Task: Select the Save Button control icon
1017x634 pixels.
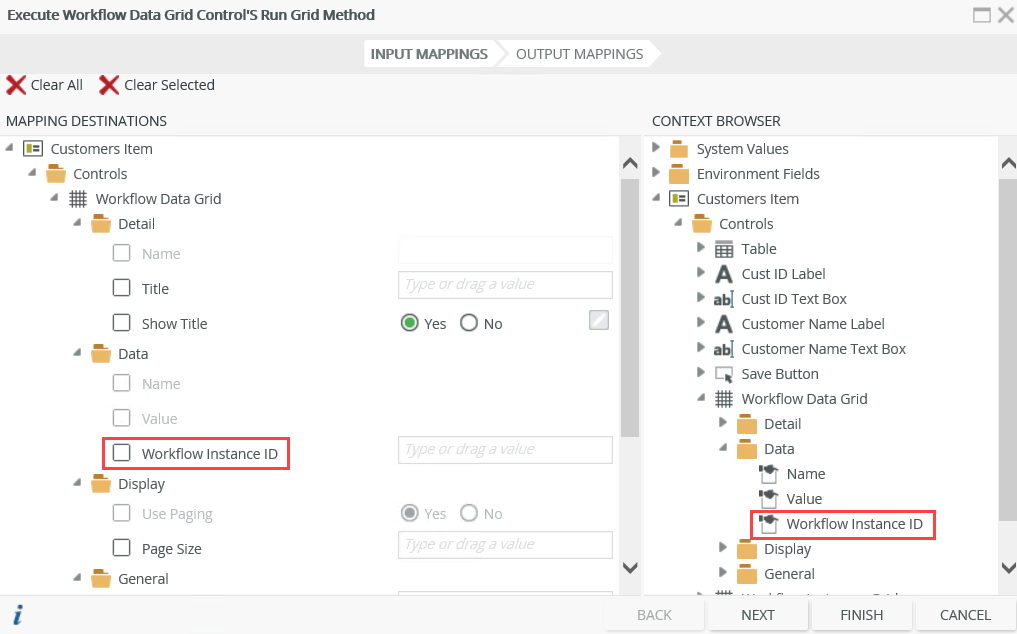Action: pos(723,373)
